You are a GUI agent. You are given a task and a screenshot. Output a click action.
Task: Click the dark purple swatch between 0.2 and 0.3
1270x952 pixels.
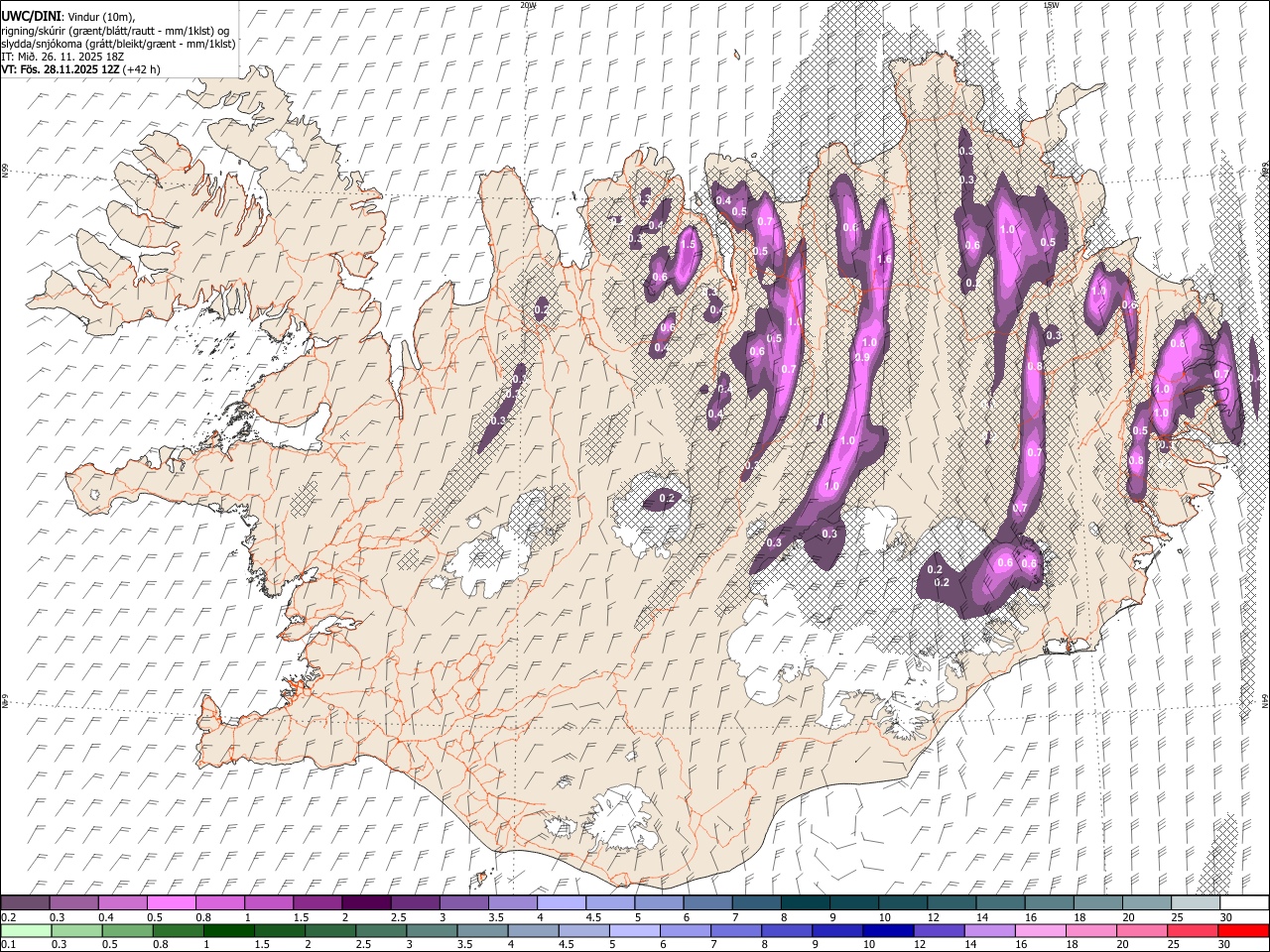pyautogui.click(x=25, y=902)
